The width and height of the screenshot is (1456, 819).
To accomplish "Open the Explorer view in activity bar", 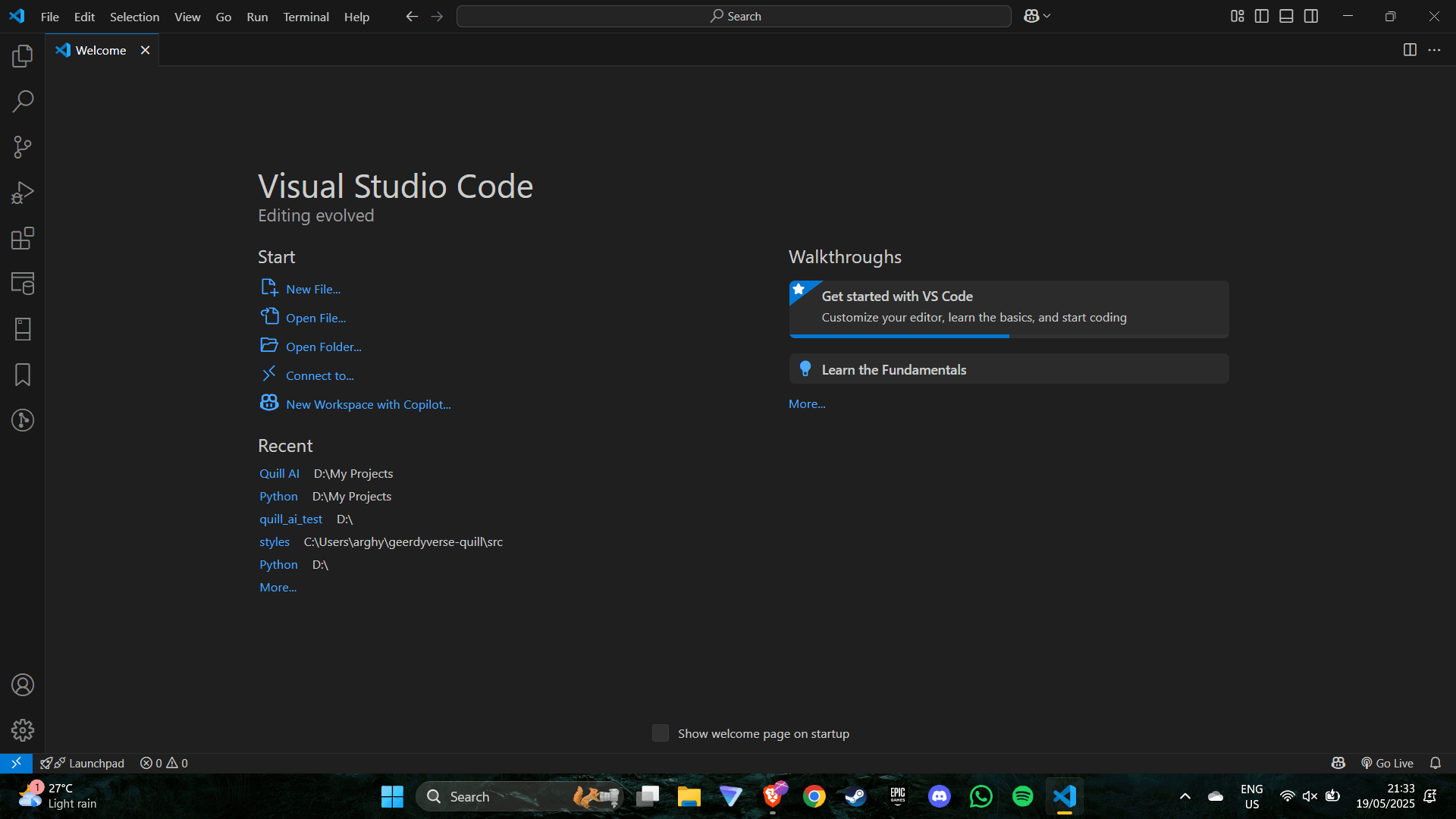I will point(23,56).
